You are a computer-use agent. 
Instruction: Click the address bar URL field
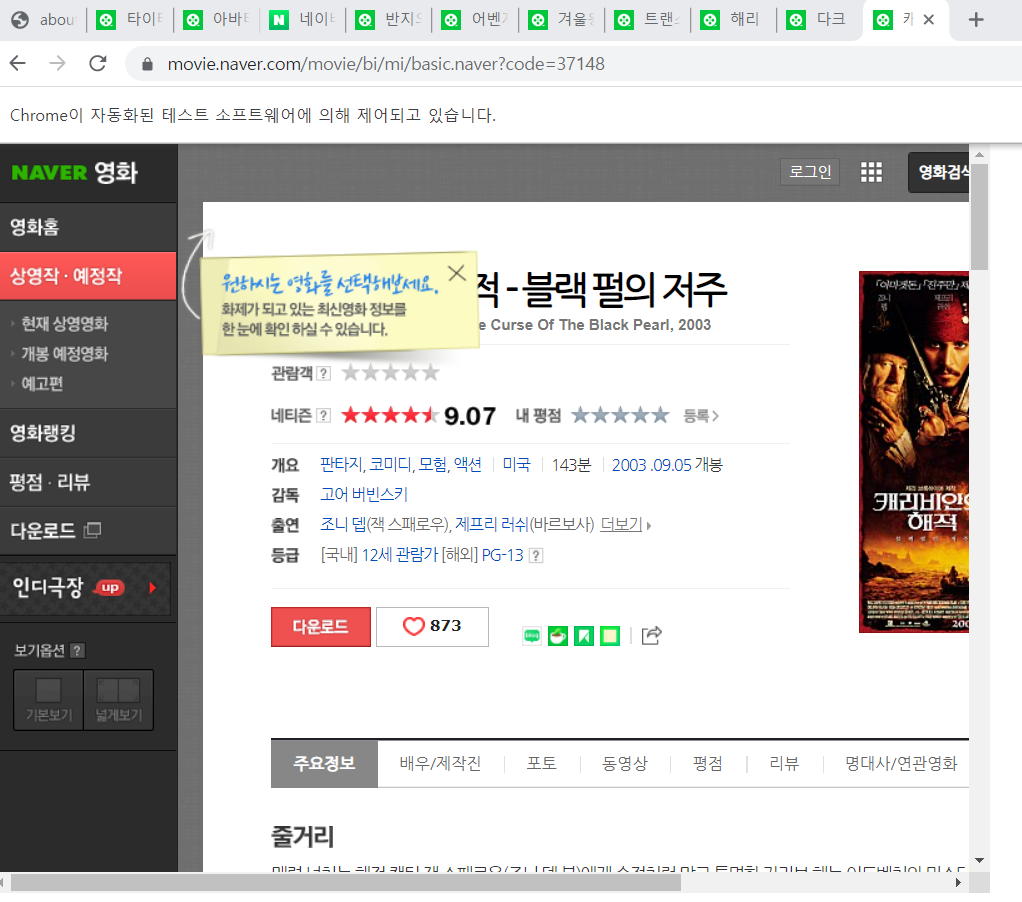pyautogui.click(x=386, y=64)
